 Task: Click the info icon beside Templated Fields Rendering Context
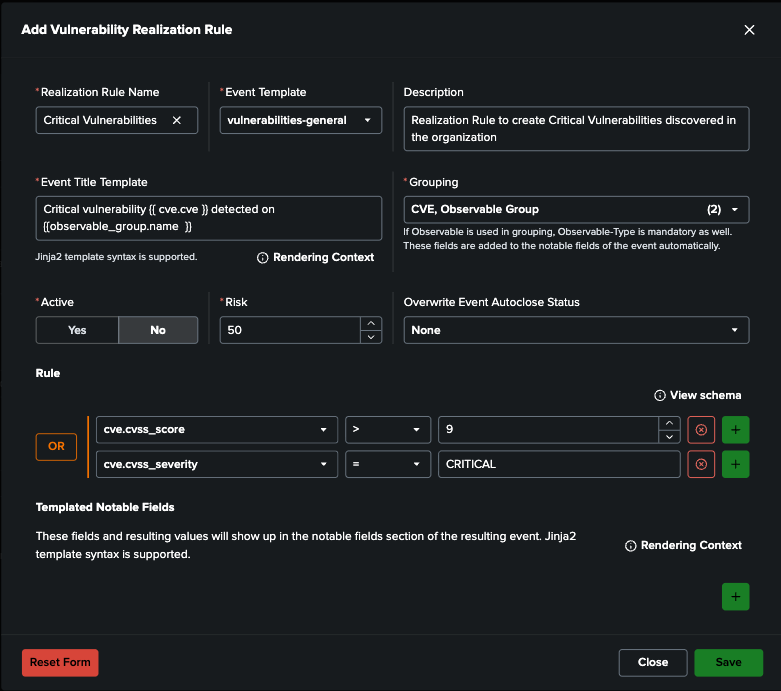(x=631, y=546)
